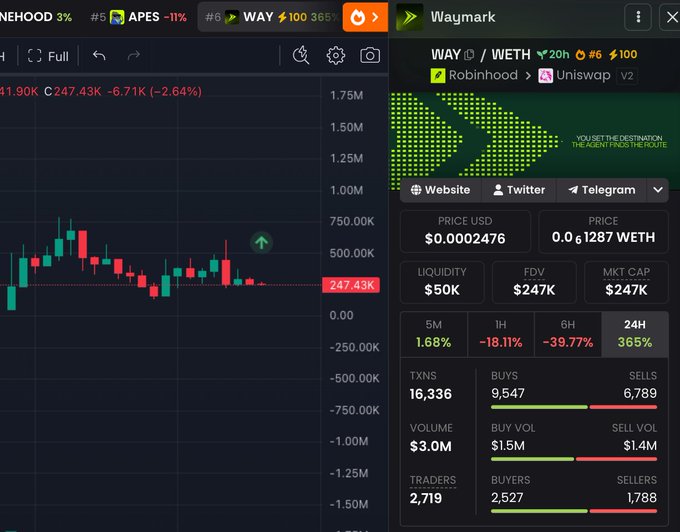Click the 247.43K current price label on axis
The height and width of the screenshot is (532, 680).
(351, 285)
